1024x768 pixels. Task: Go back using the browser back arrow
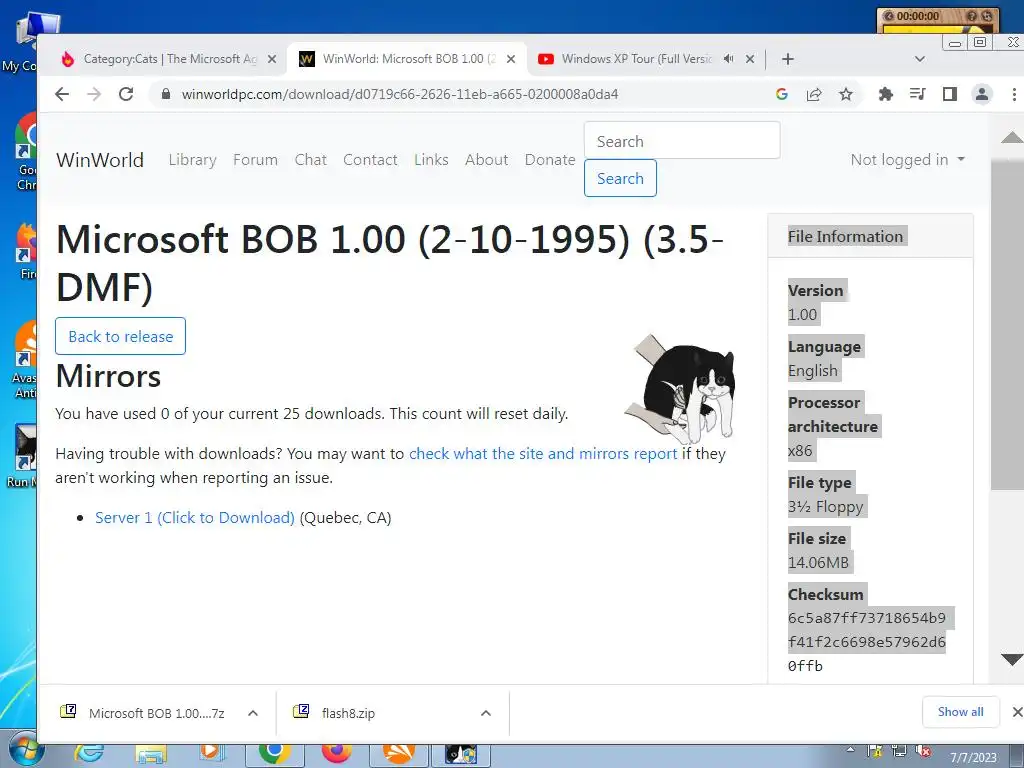pos(62,94)
